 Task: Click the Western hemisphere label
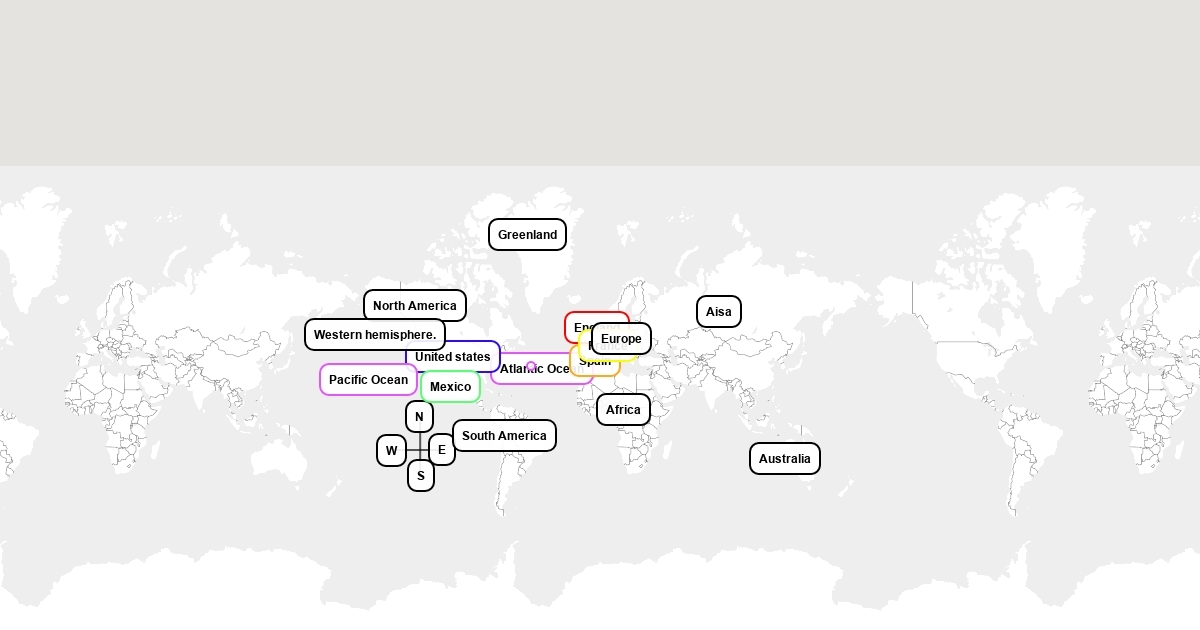tap(375, 335)
